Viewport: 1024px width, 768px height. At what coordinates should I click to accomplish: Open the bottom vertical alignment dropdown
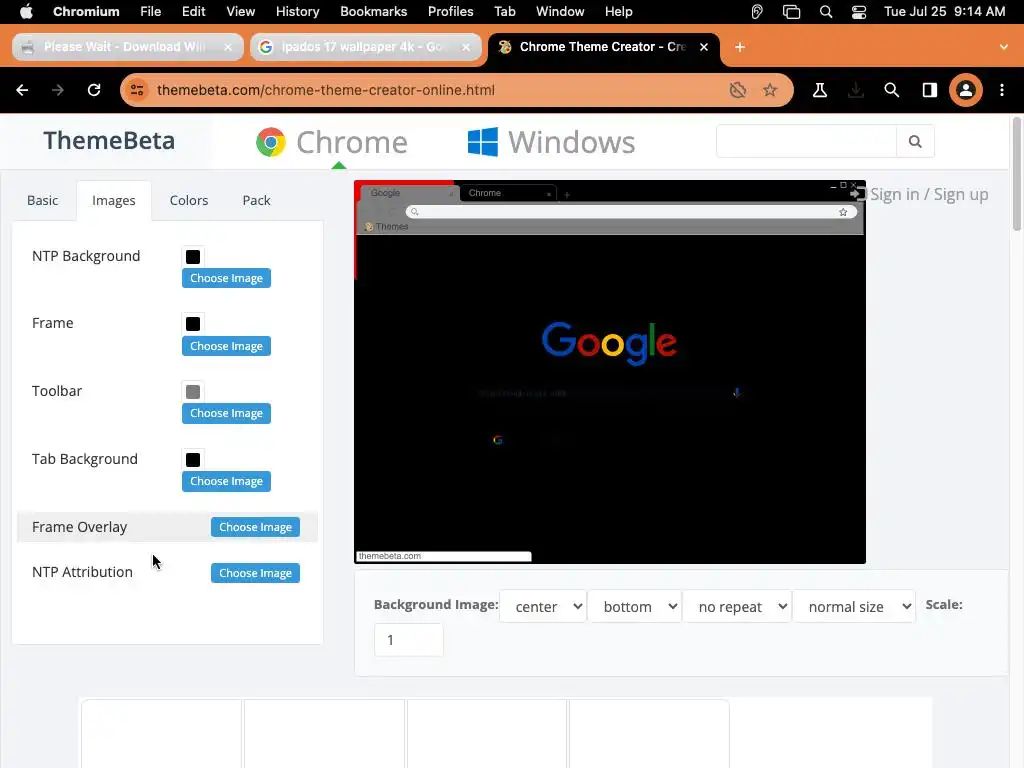pos(635,607)
